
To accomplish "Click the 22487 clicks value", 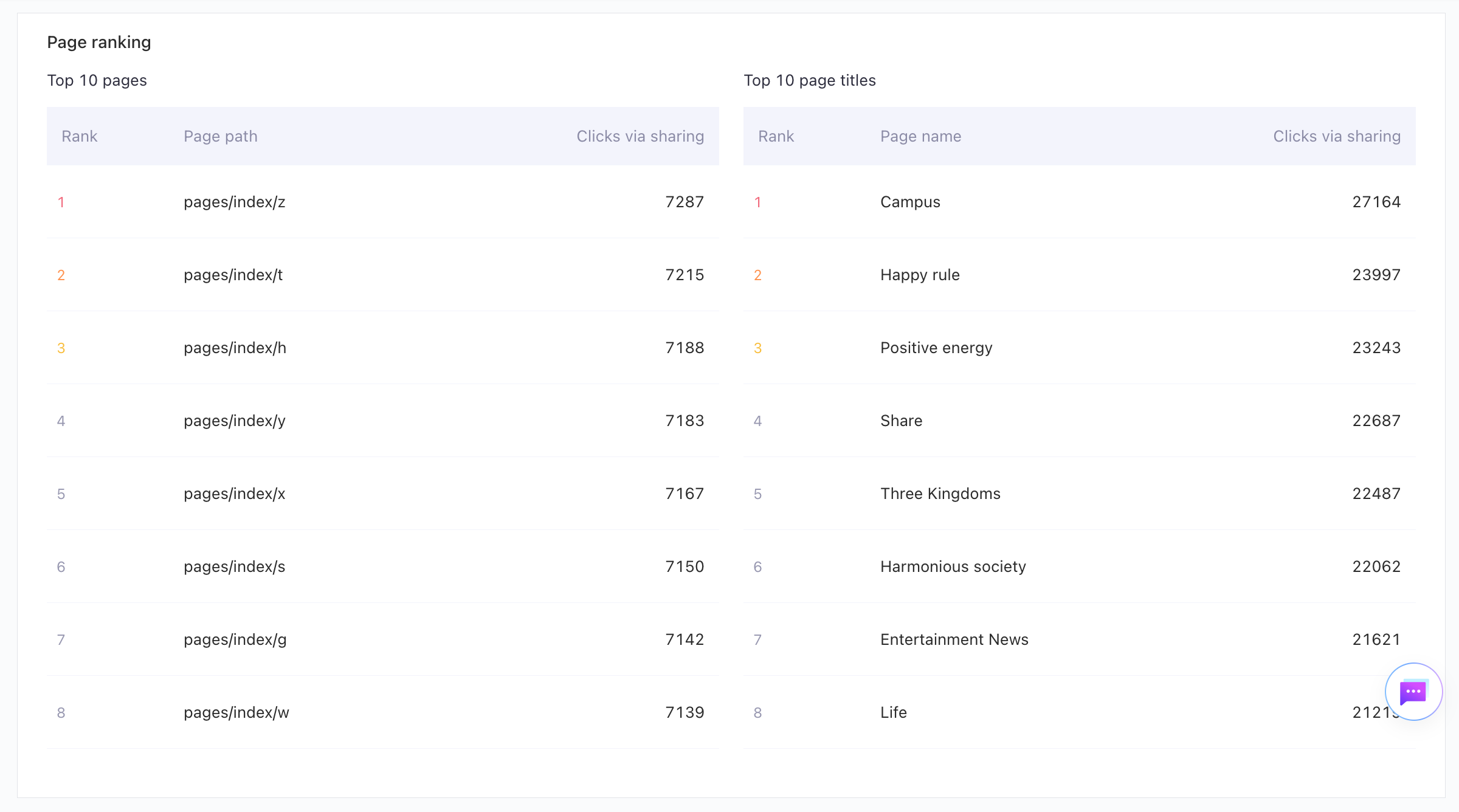I will [1376, 494].
